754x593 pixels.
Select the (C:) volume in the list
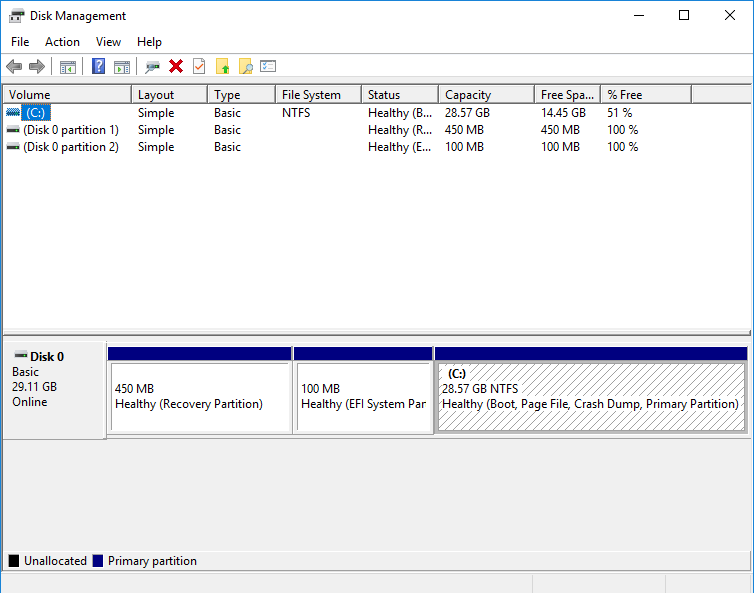click(x=37, y=113)
